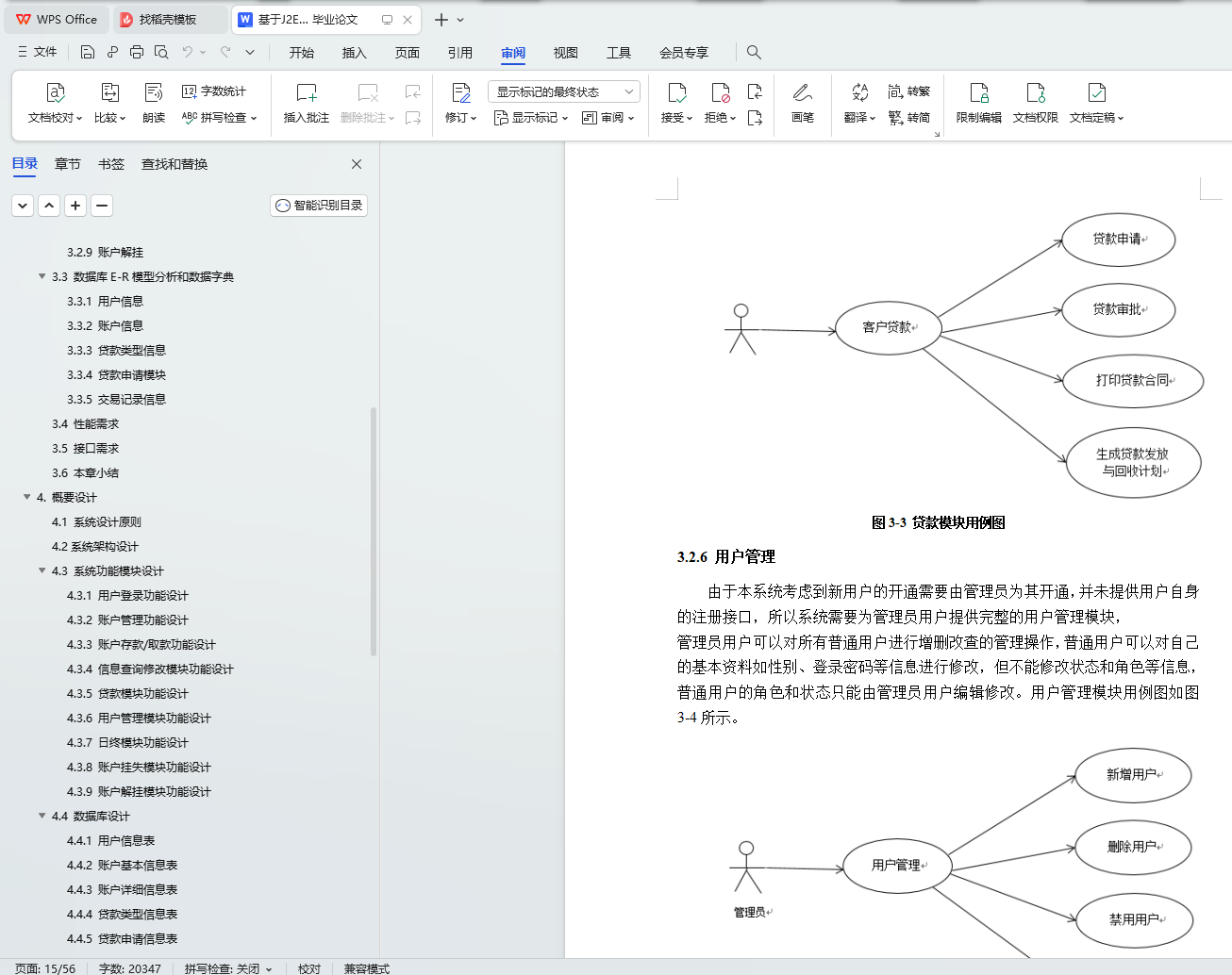Open the 找稻壳模板 title bar tab
Viewport: 1232px width, 975px height.
pos(169,19)
